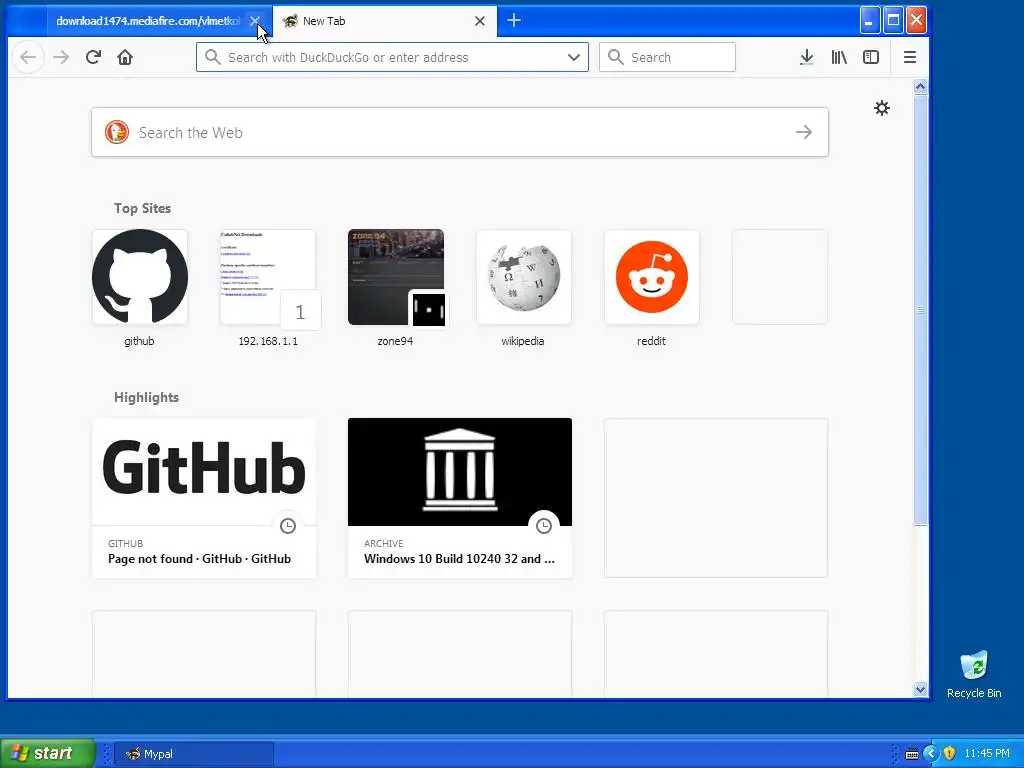Open the Downloads panel icon
1024x768 pixels.
(x=807, y=57)
